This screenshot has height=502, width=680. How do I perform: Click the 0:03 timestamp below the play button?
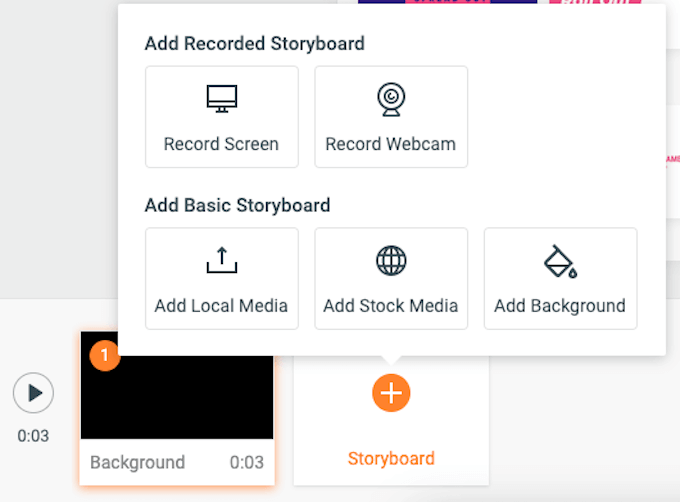pyautogui.click(x=33, y=436)
